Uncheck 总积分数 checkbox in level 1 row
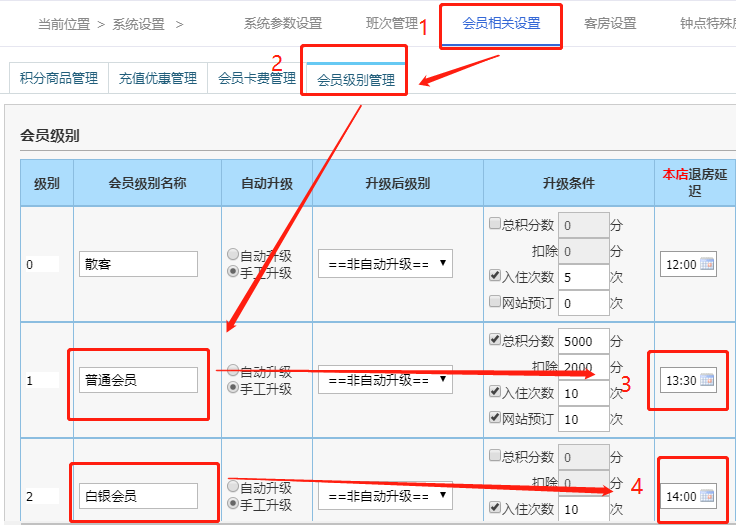Screen dimensions: 736x525 pyautogui.click(x=495, y=339)
